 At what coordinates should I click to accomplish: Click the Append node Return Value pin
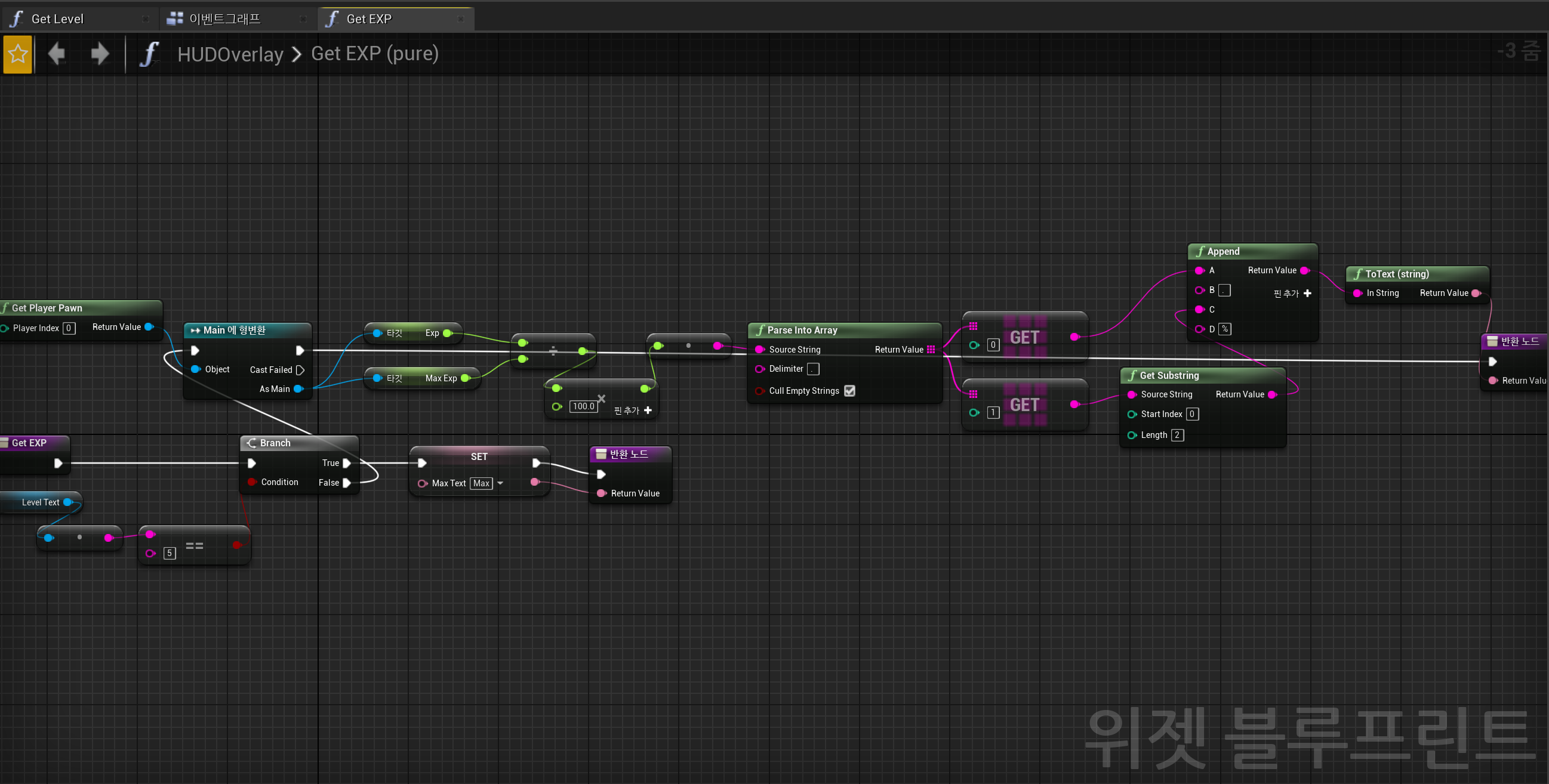(1304, 271)
